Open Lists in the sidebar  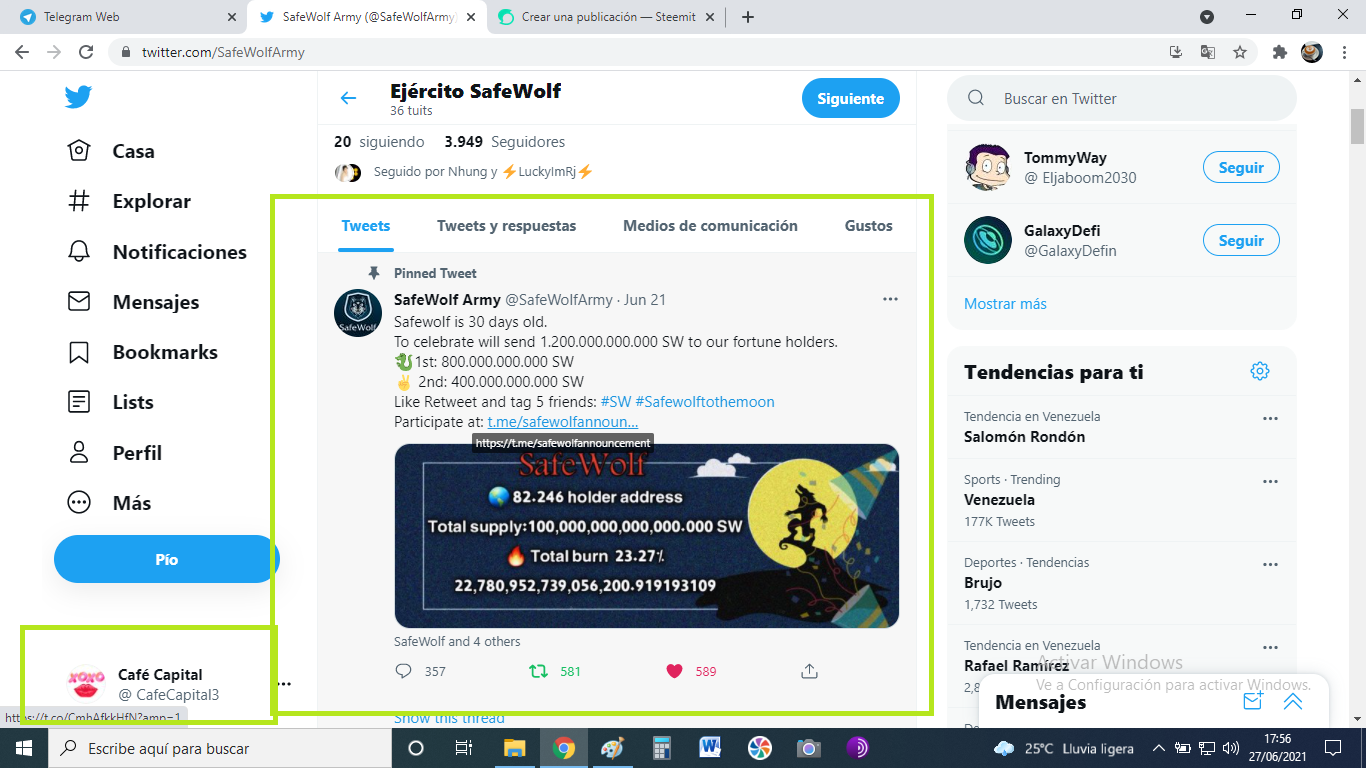point(110,402)
